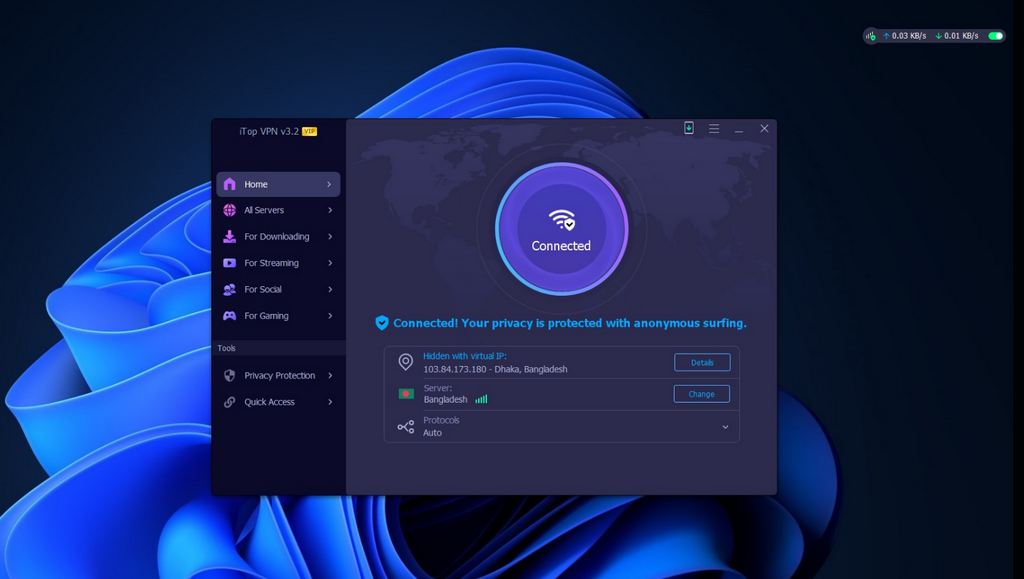
Task: Expand the Privacy Protection chevron
Action: point(330,375)
